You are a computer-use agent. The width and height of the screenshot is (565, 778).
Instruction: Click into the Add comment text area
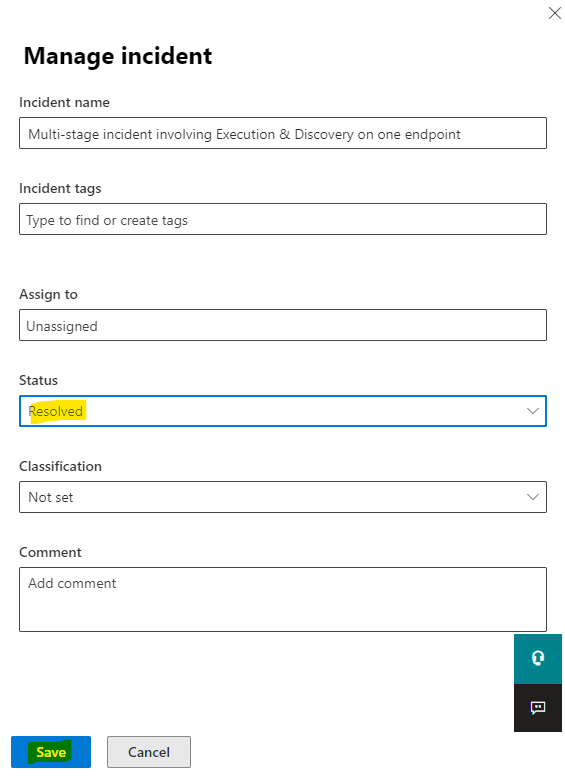[283, 599]
